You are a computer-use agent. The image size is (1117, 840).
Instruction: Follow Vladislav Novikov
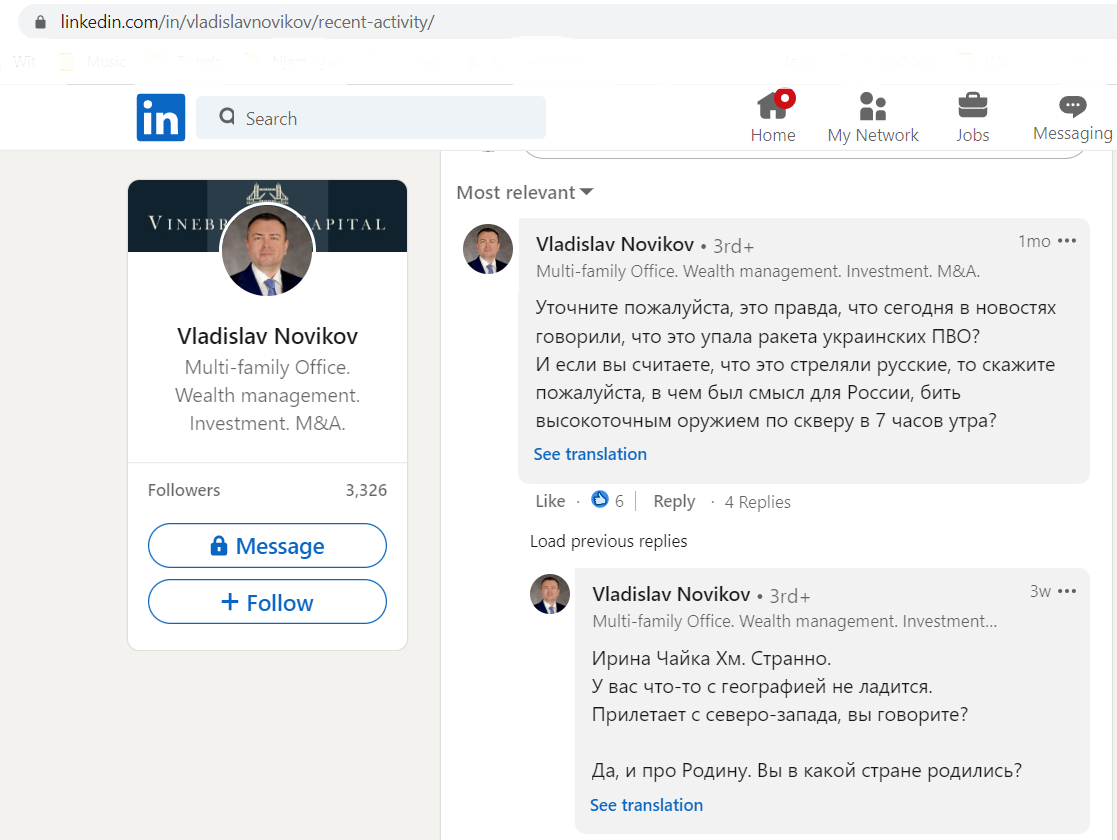tap(267, 602)
